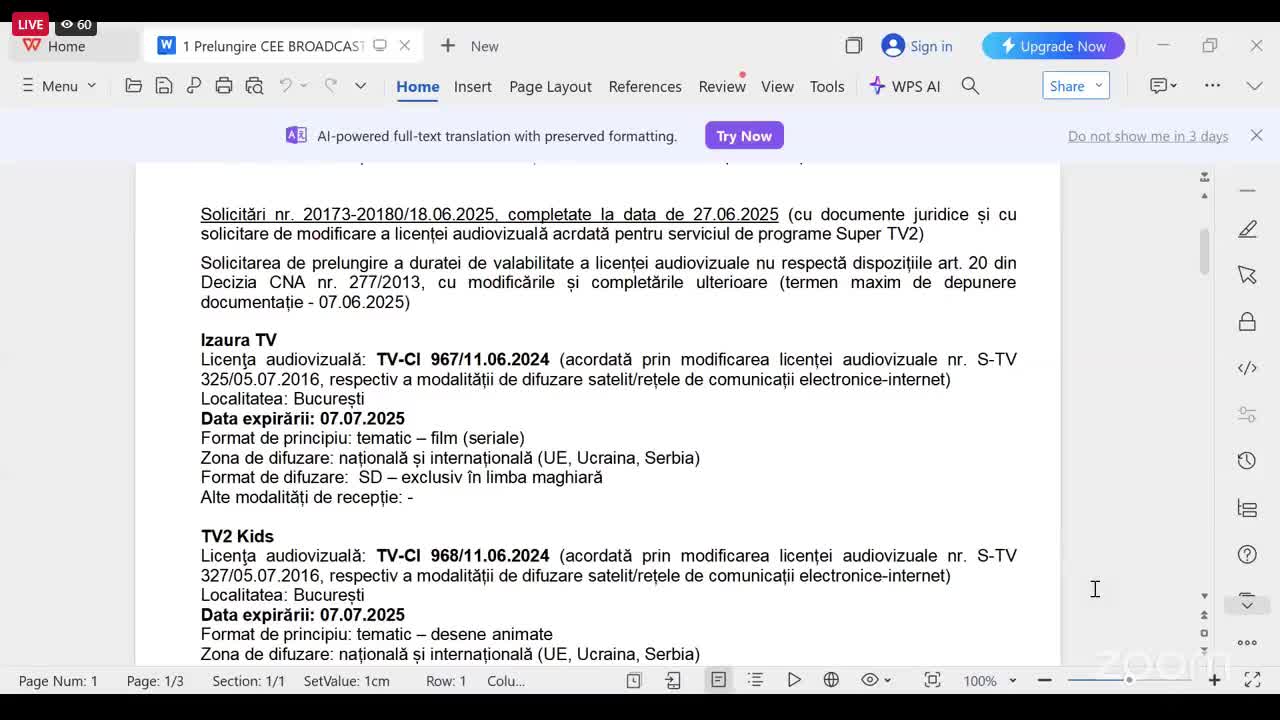Click the vertical scrollbar thumb

[x=1204, y=251]
